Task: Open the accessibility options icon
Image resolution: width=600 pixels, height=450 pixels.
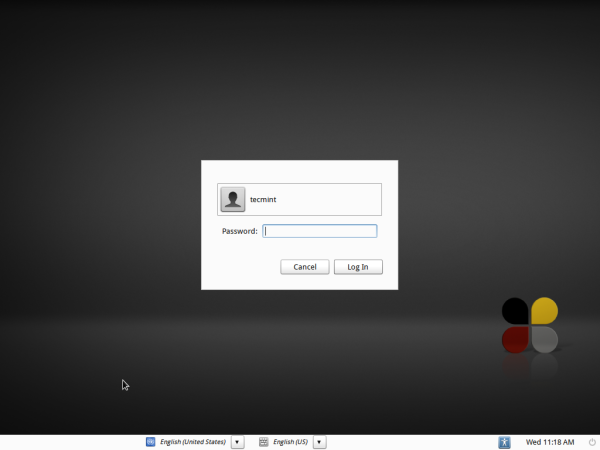Action: click(504, 442)
